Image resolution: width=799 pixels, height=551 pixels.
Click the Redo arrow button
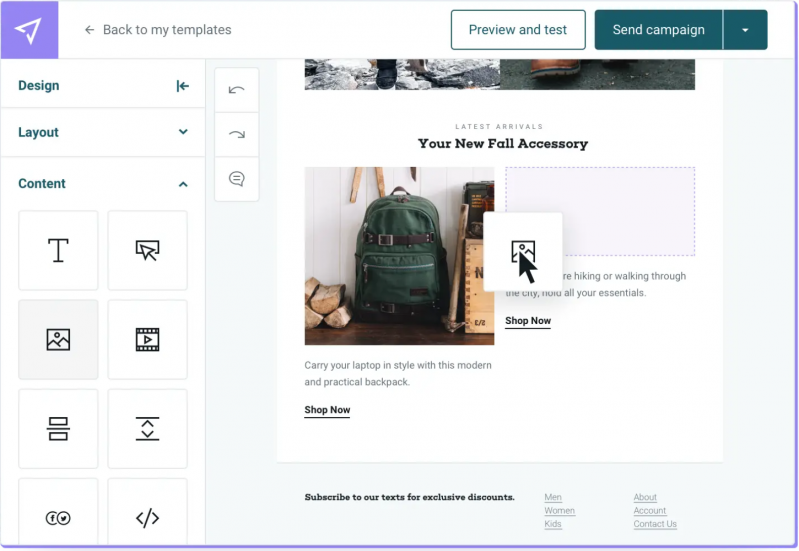[x=237, y=134]
